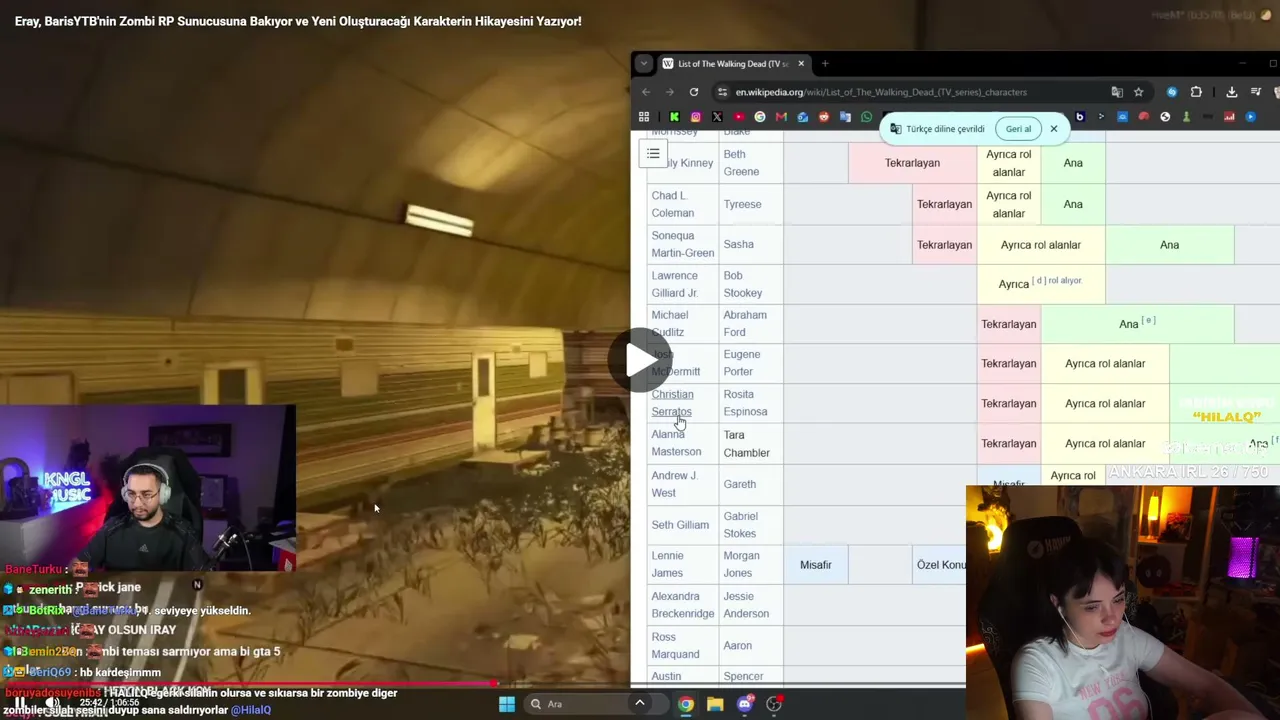This screenshot has width=1280, height=720.
Task: Open the Eugene Porter character link
Action: point(741,363)
